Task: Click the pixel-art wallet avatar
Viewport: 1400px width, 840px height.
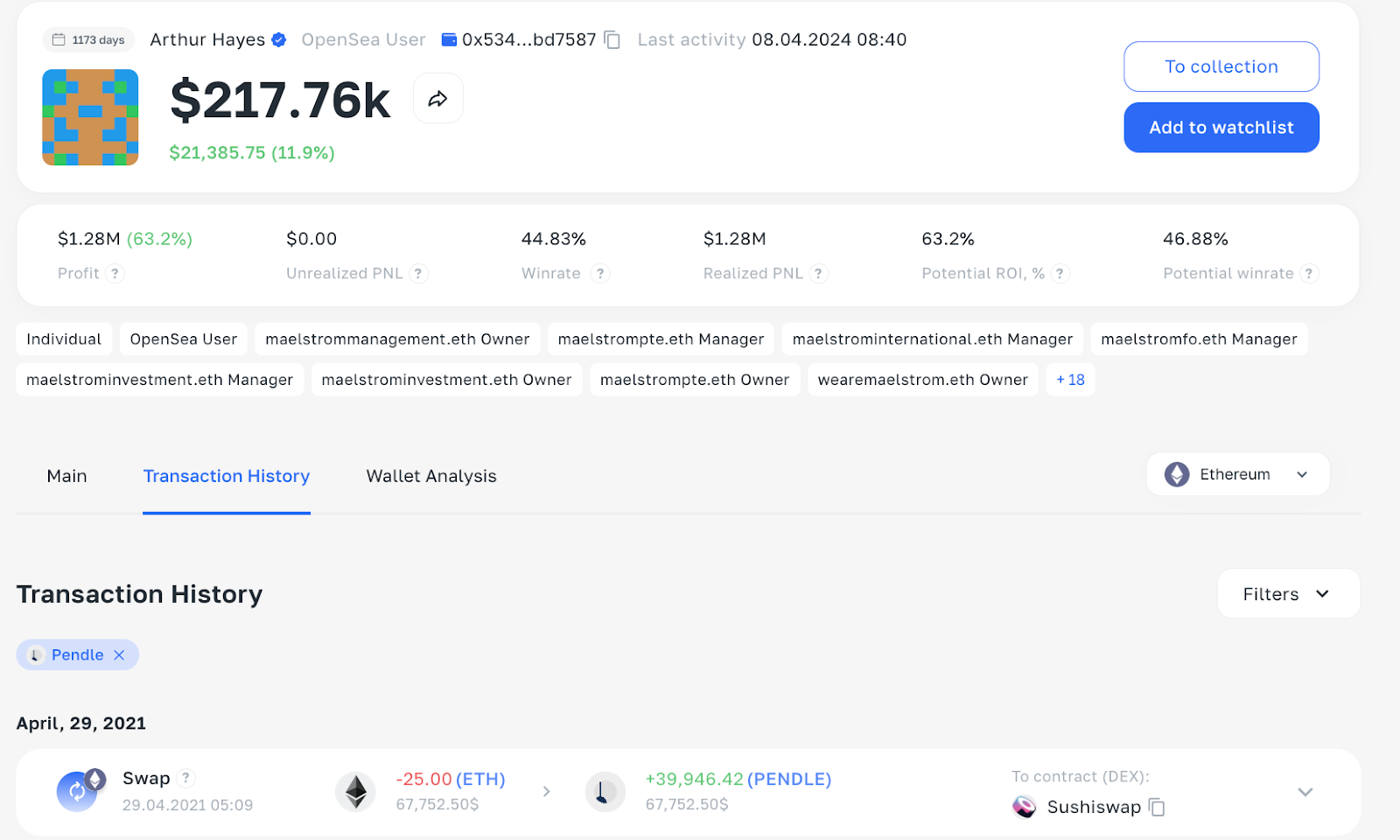Action: [x=90, y=117]
